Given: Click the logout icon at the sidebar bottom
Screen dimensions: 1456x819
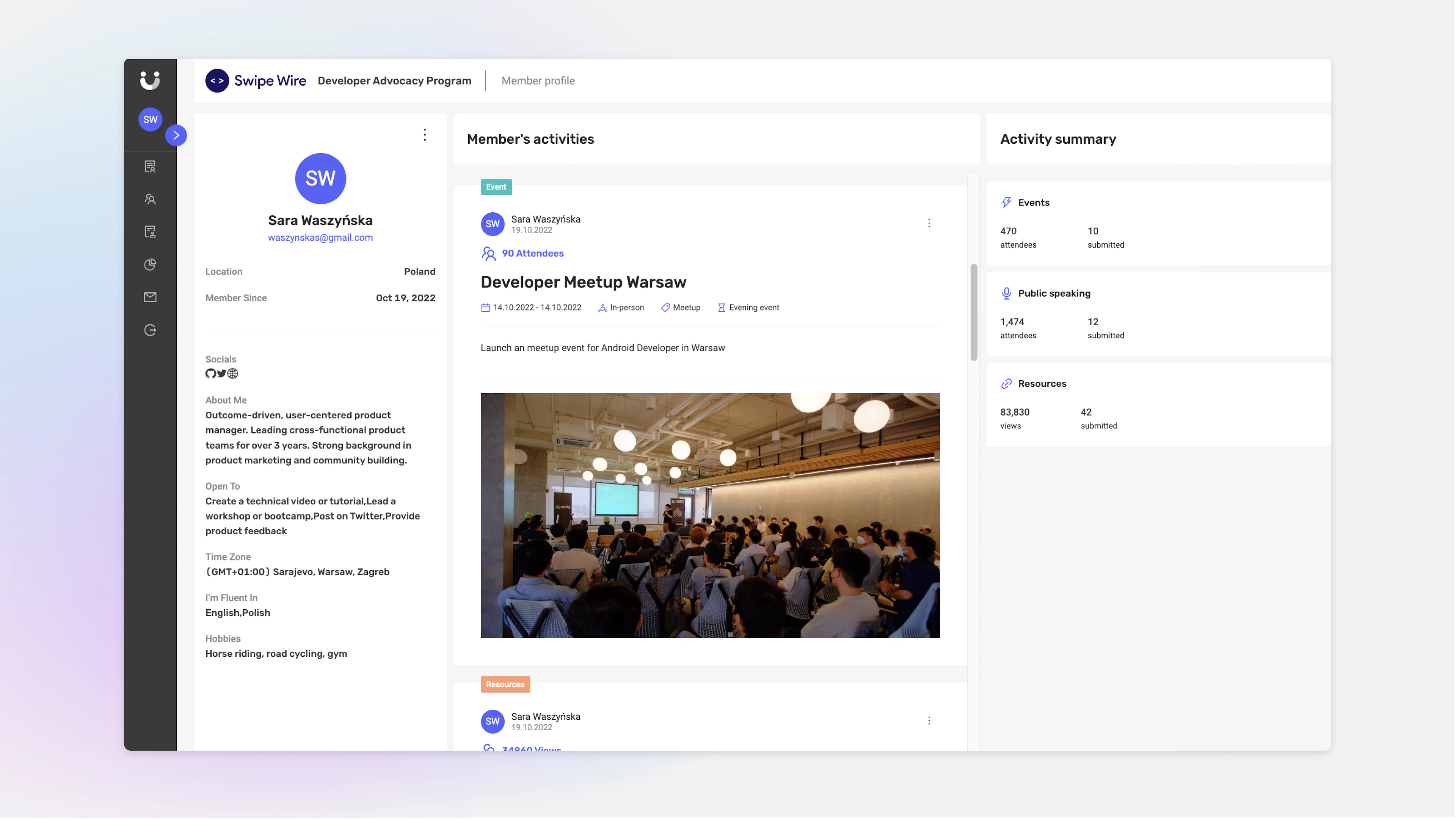Looking at the screenshot, I should pos(151,330).
